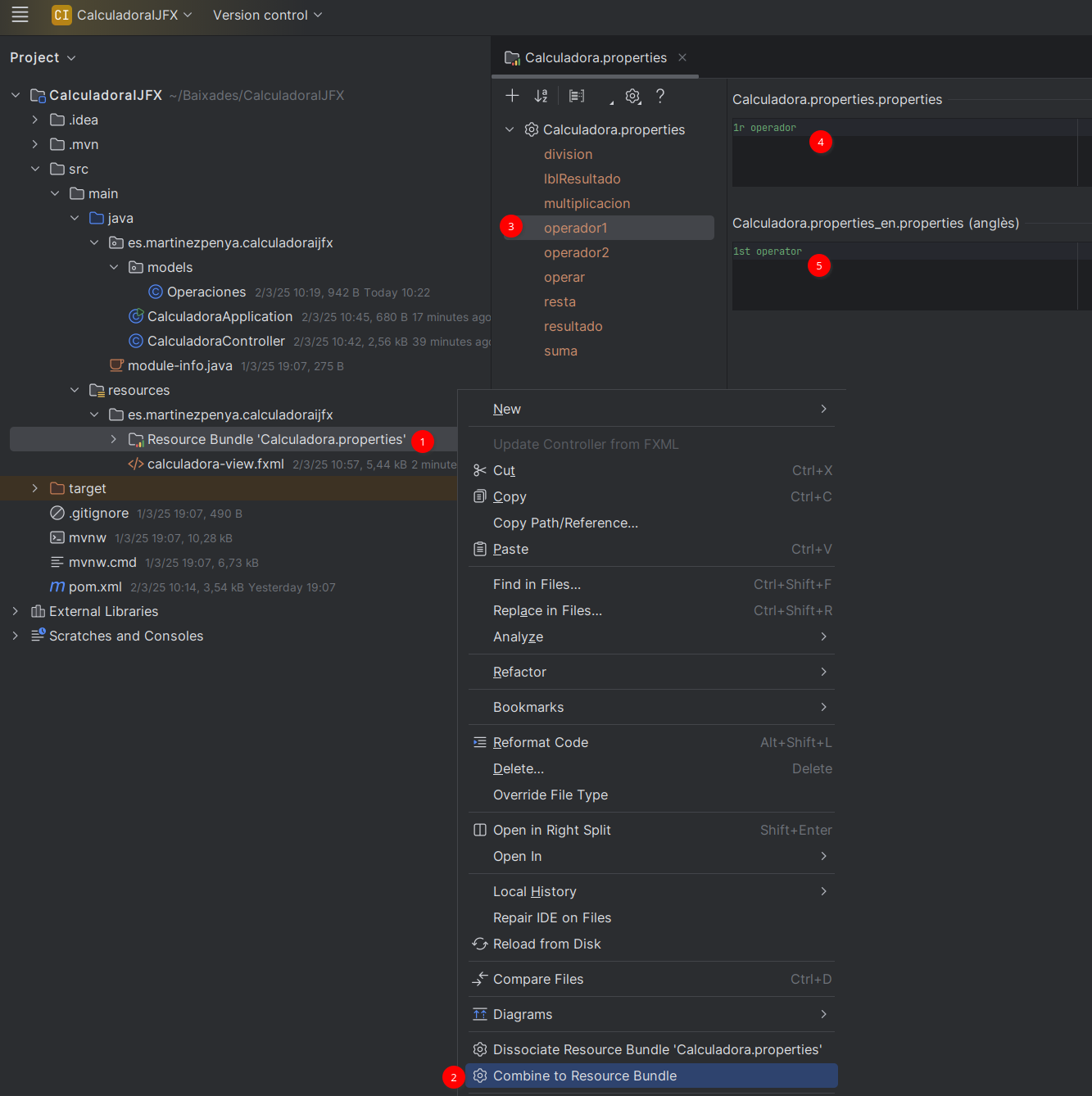Click the question mark help icon

pos(660,96)
